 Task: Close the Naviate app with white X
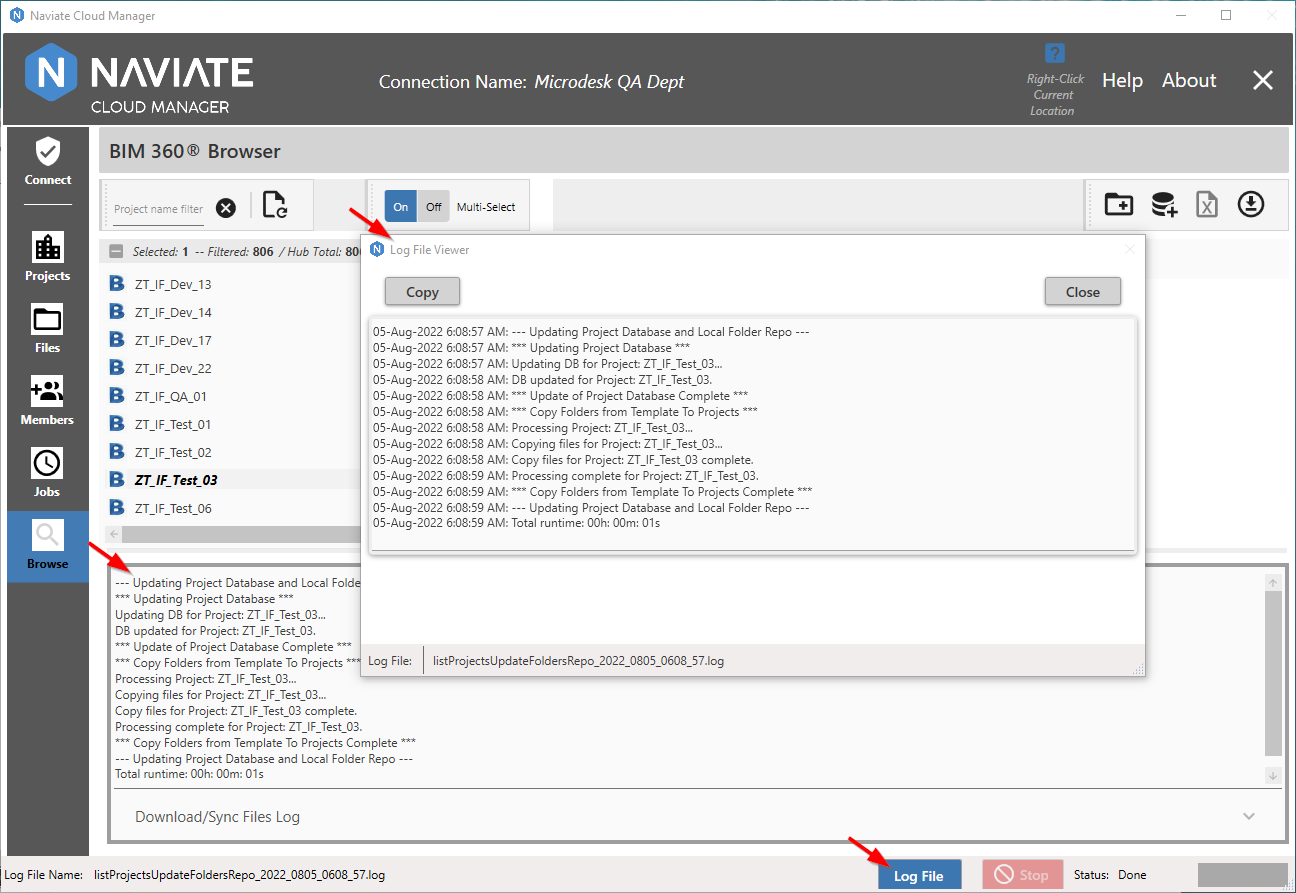click(1263, 81)
